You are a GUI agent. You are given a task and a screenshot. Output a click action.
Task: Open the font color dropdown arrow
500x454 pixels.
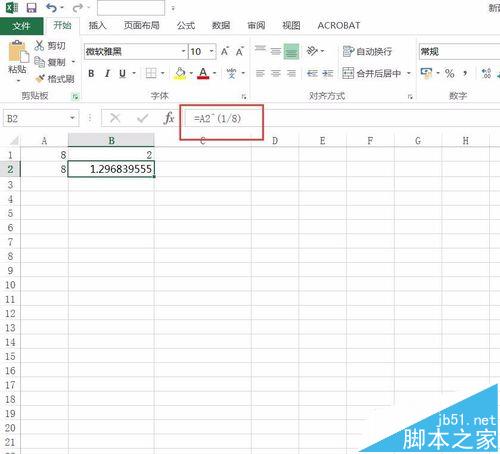pos(214,73)
